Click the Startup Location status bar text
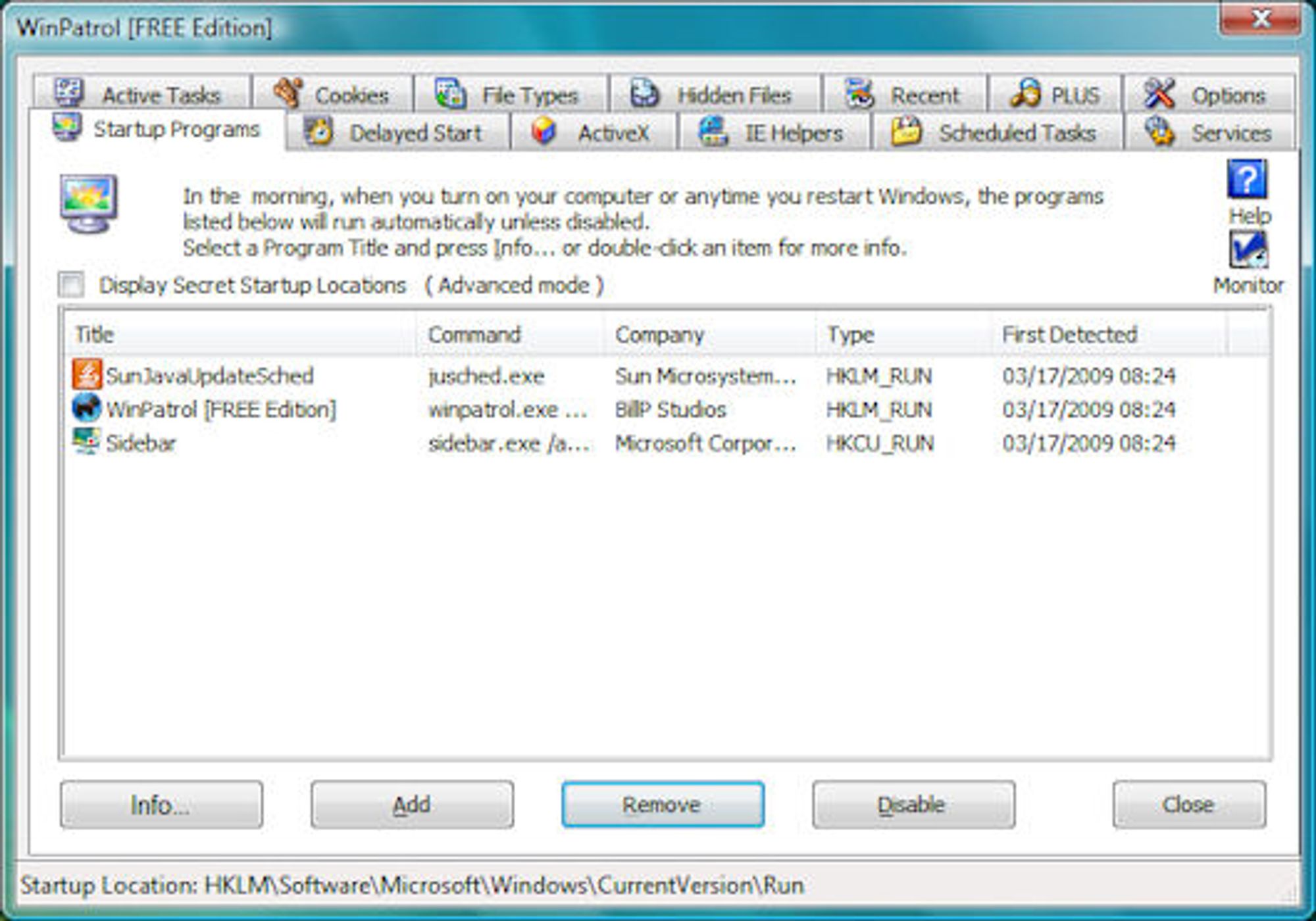 (x=412, y=885)
